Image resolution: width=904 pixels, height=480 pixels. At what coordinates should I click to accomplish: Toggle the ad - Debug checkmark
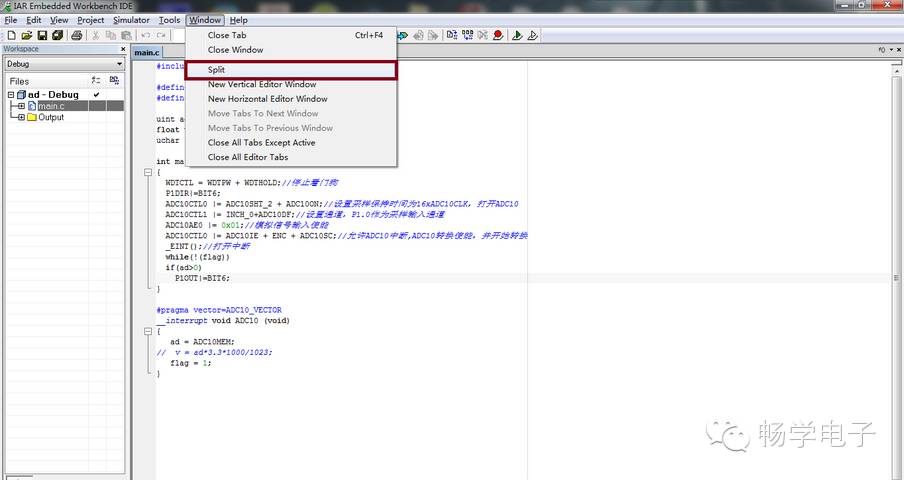[x=96, y=95]
